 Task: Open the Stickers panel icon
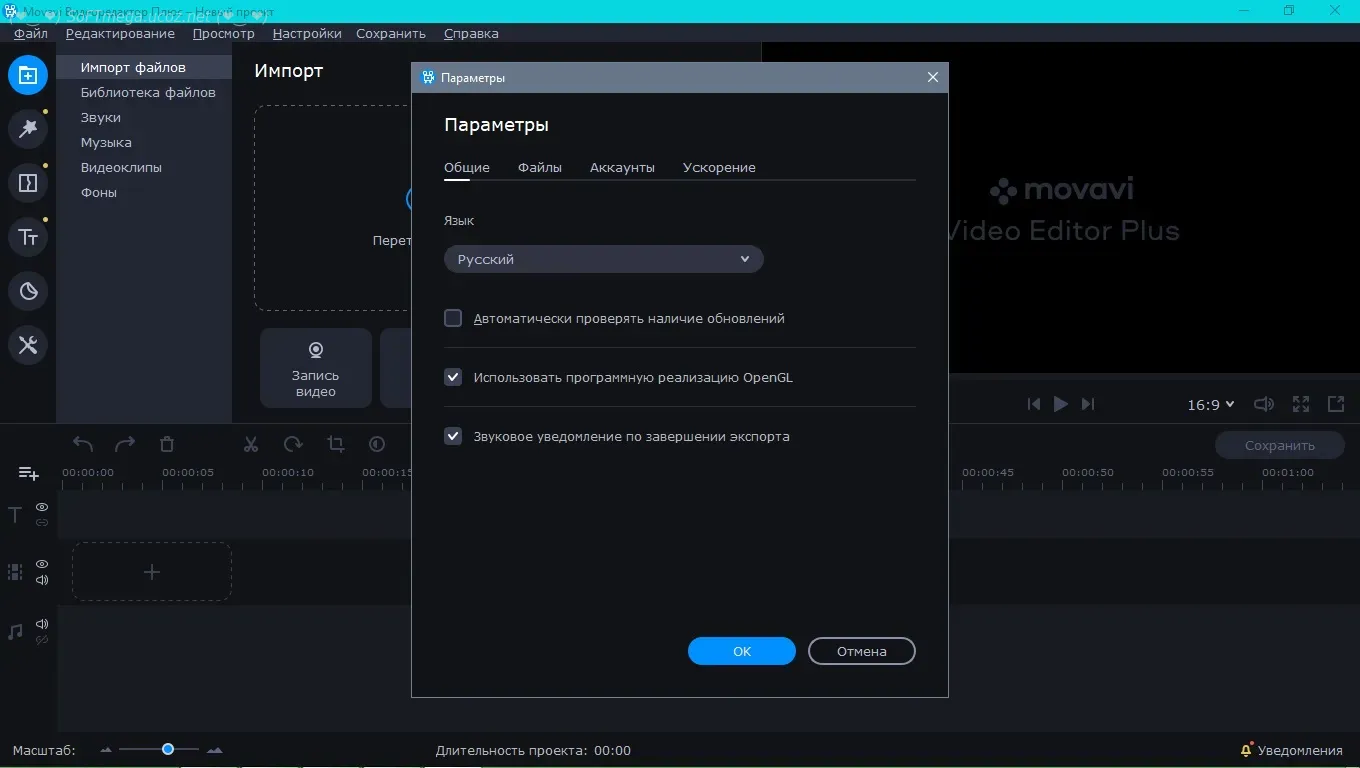coord(28,291)
